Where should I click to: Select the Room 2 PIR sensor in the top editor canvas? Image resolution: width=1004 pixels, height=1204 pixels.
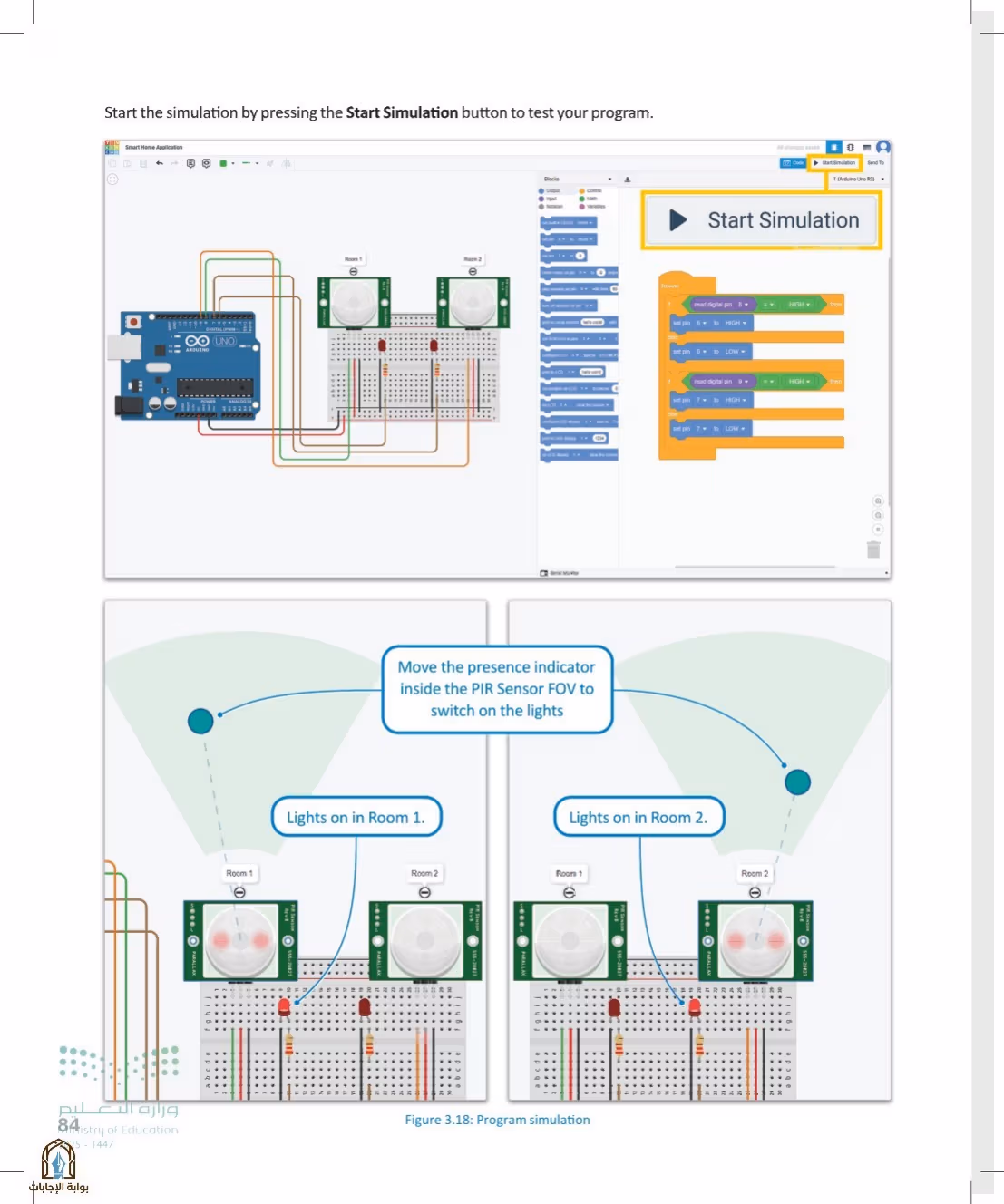coord(473,302)
